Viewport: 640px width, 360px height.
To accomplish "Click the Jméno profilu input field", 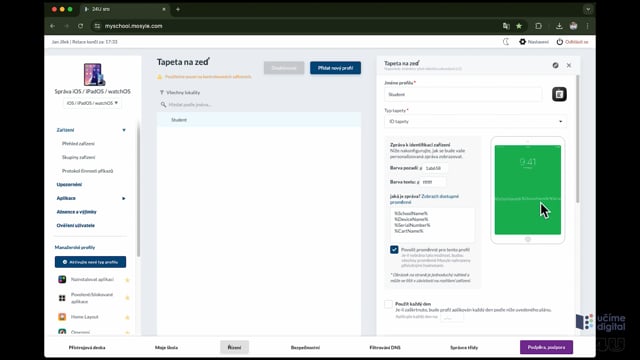I will click(x=463, y=94).
